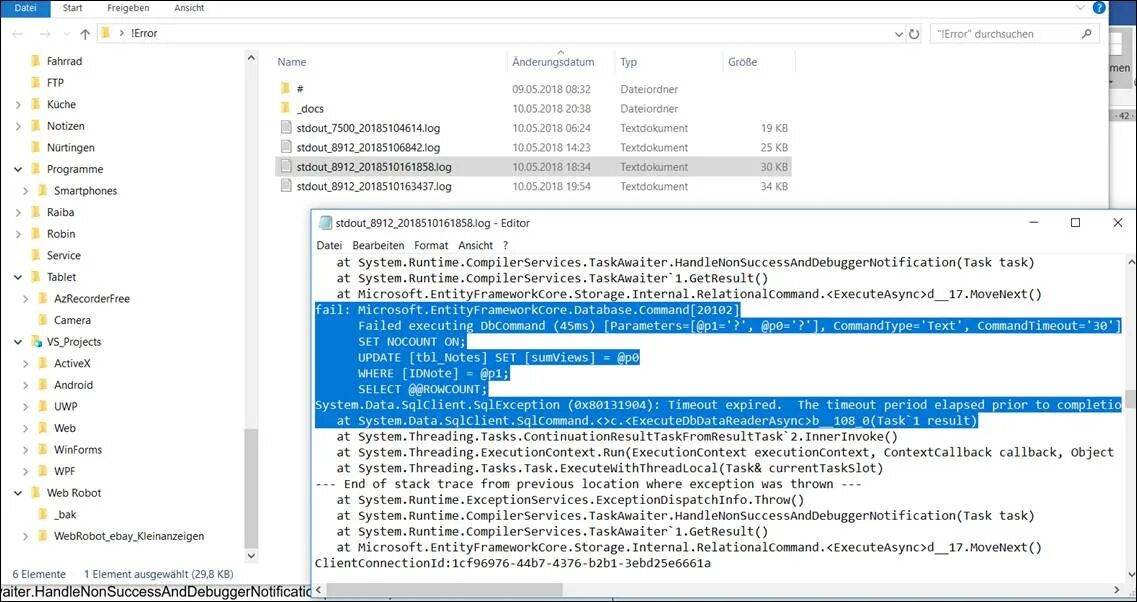1137x602 pixels.
Task: Sort by the Größe column header
Action: (743, 62)
